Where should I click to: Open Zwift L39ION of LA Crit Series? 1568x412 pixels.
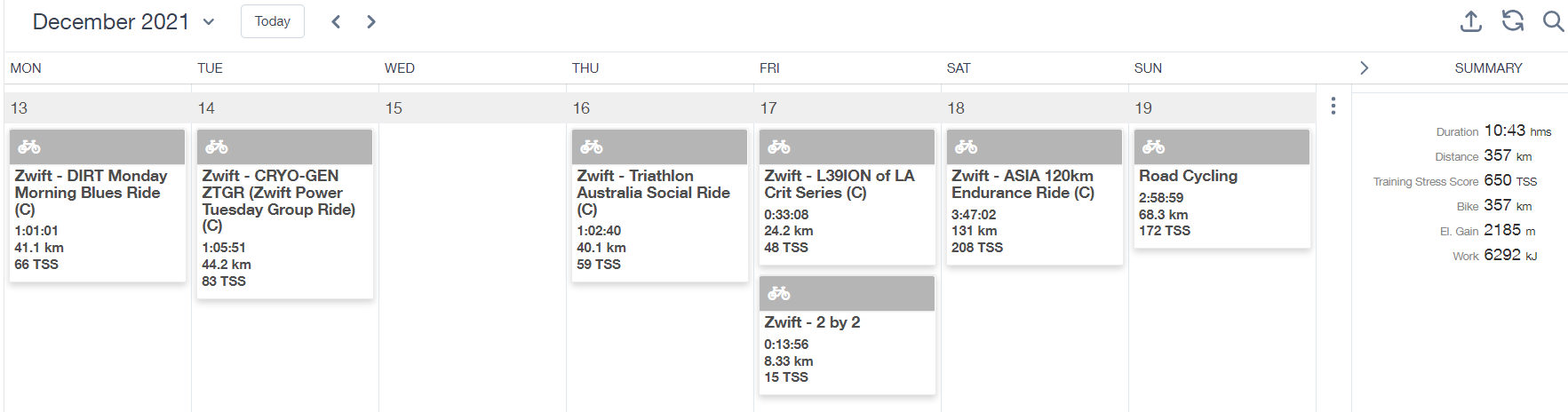click(x=839, y=184)
